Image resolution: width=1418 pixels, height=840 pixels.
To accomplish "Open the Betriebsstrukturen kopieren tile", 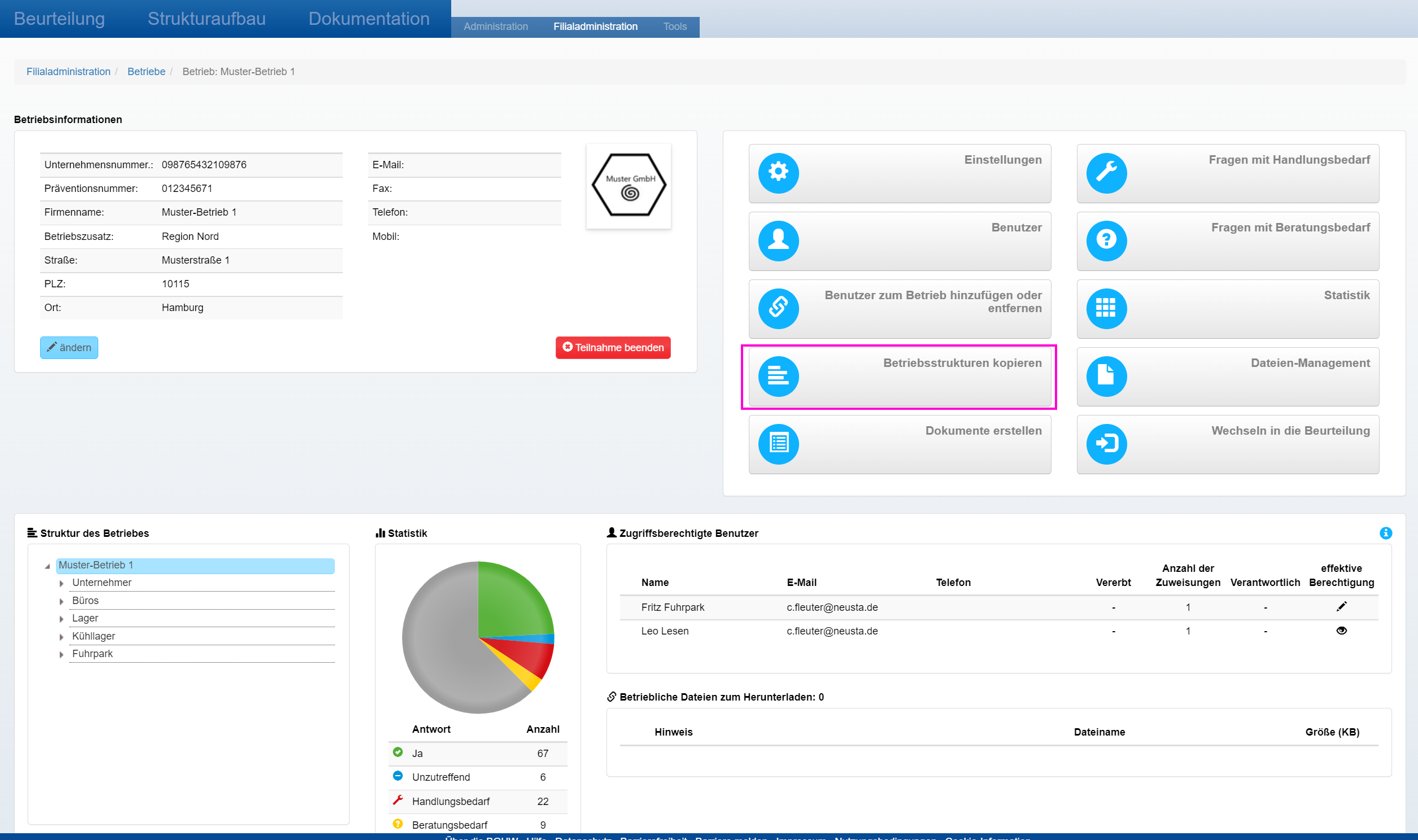I will click(x=900, y=377).
